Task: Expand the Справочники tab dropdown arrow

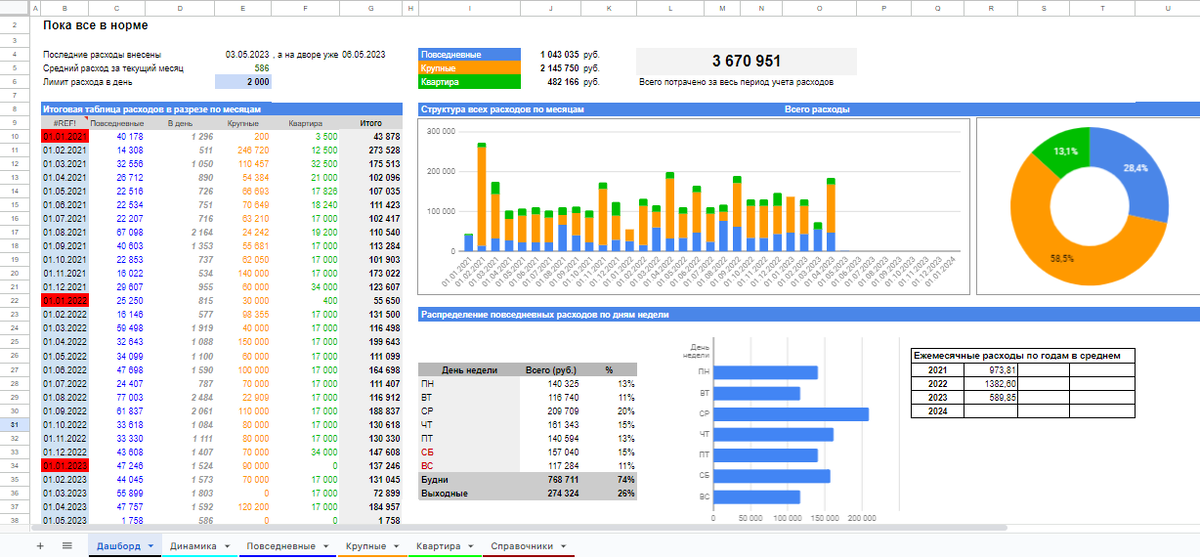Action: [x=562, y=547]
